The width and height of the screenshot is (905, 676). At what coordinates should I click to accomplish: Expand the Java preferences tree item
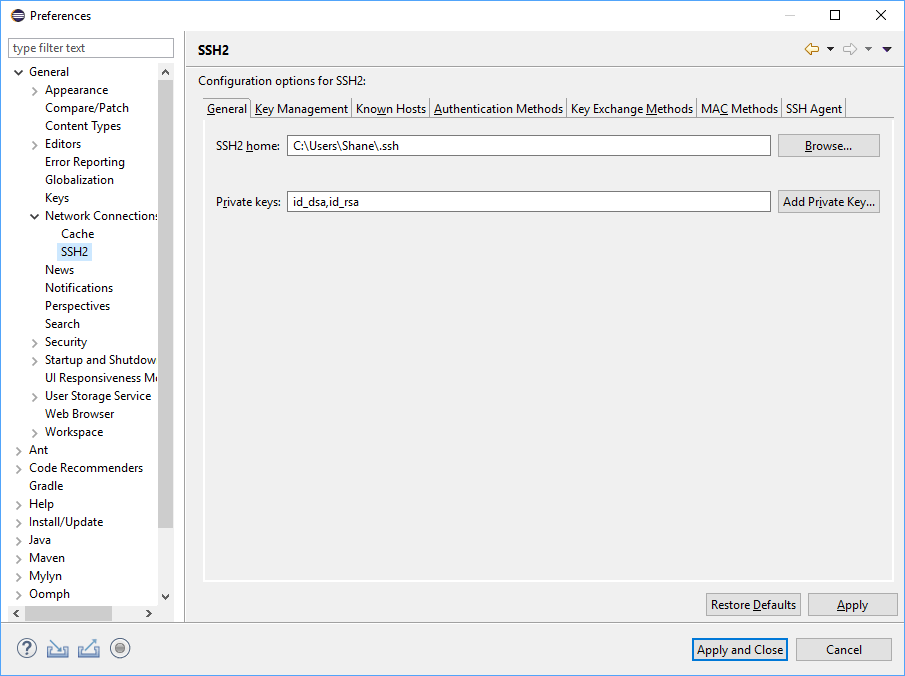[20, 539]
